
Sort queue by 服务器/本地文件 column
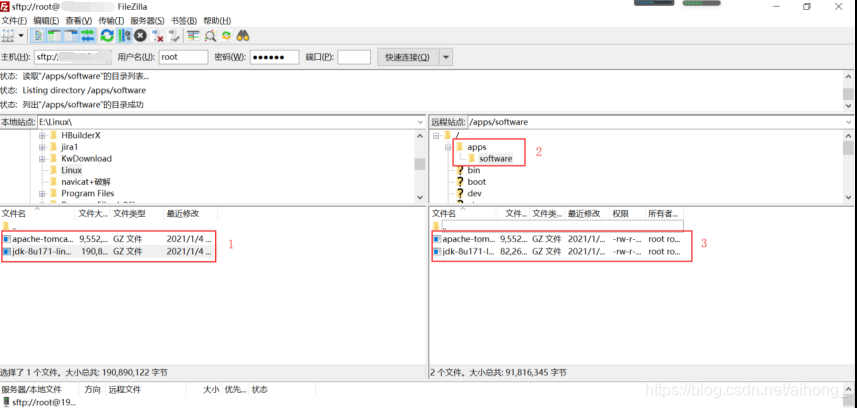click(32, 389)
